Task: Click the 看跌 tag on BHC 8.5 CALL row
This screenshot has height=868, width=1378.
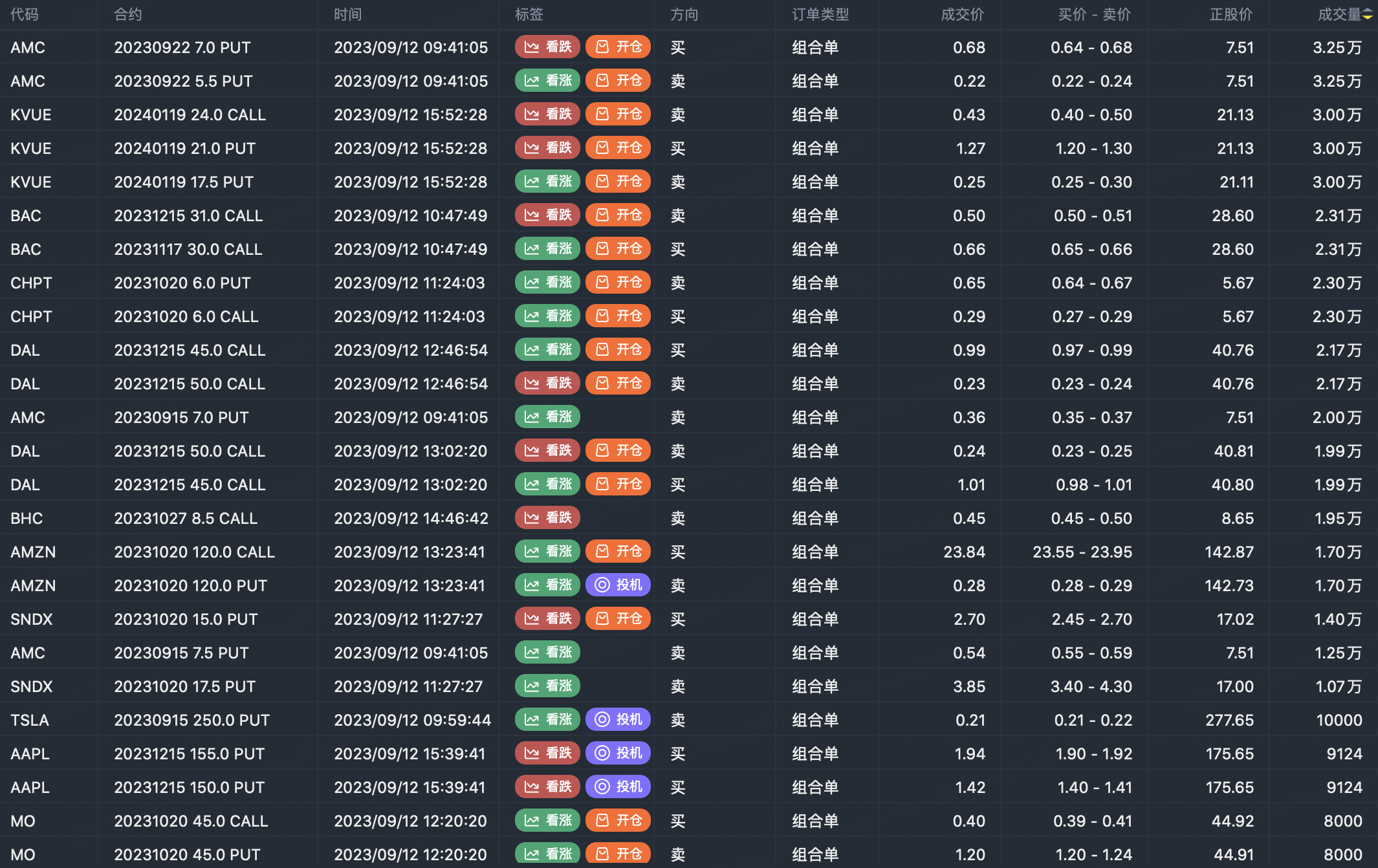Action: tap(547, 517)
